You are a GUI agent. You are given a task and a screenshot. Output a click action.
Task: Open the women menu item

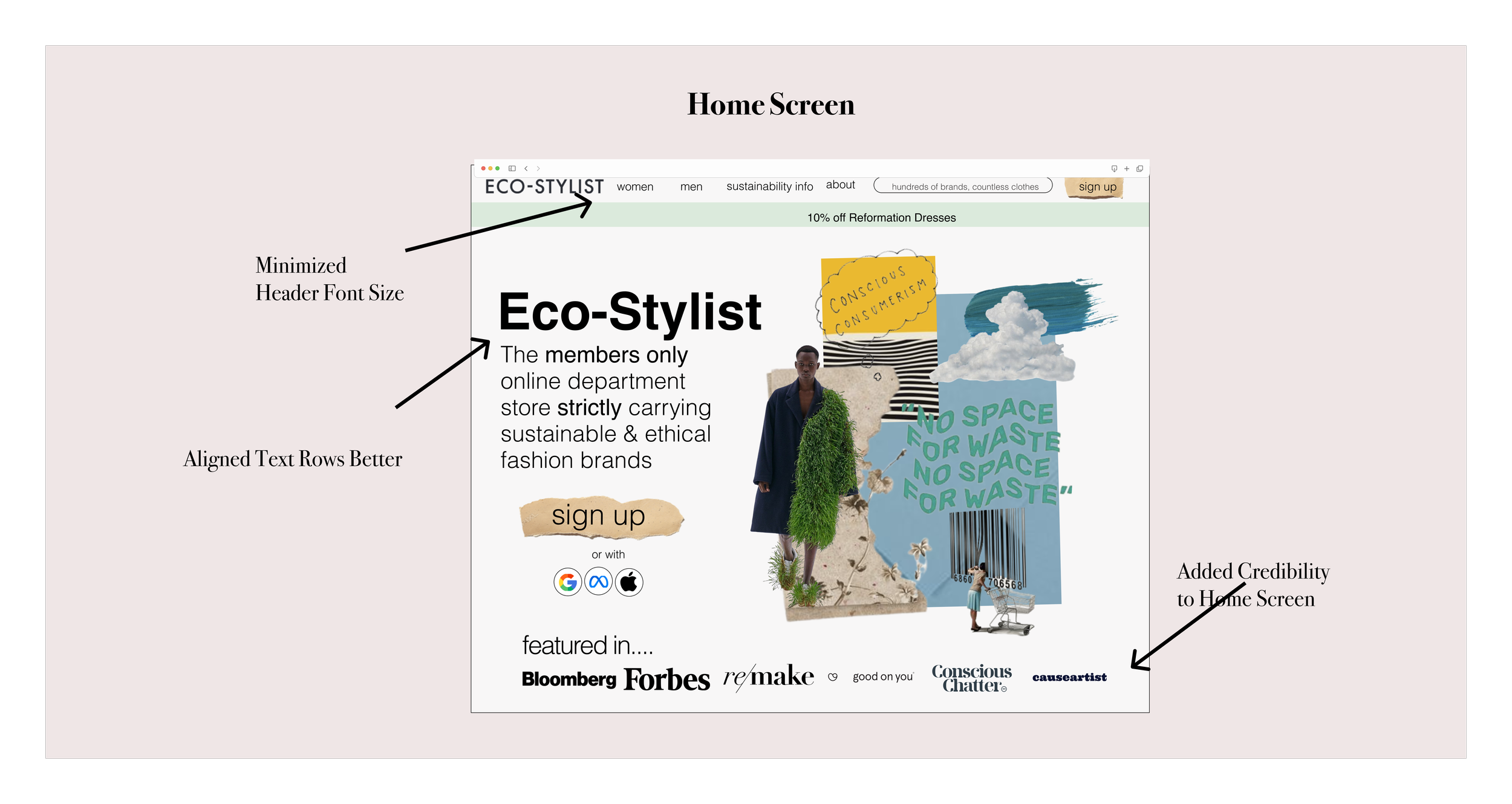tap(635, 187)
